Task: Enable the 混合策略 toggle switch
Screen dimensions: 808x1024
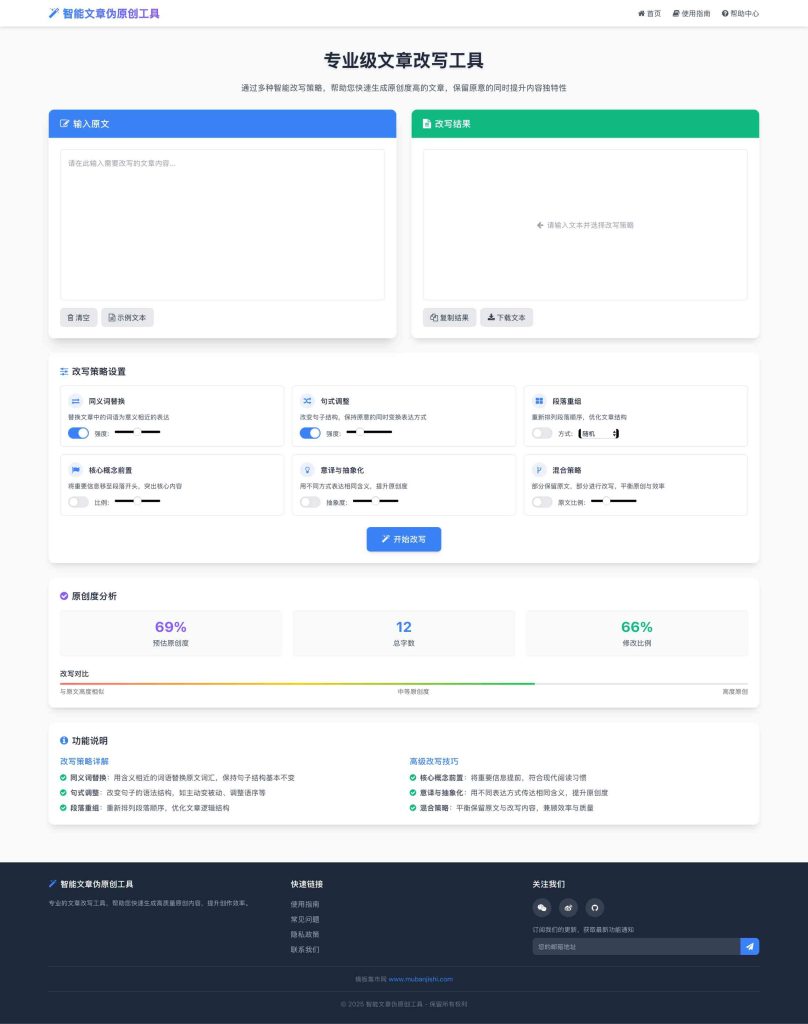Action: pos(542,502)
